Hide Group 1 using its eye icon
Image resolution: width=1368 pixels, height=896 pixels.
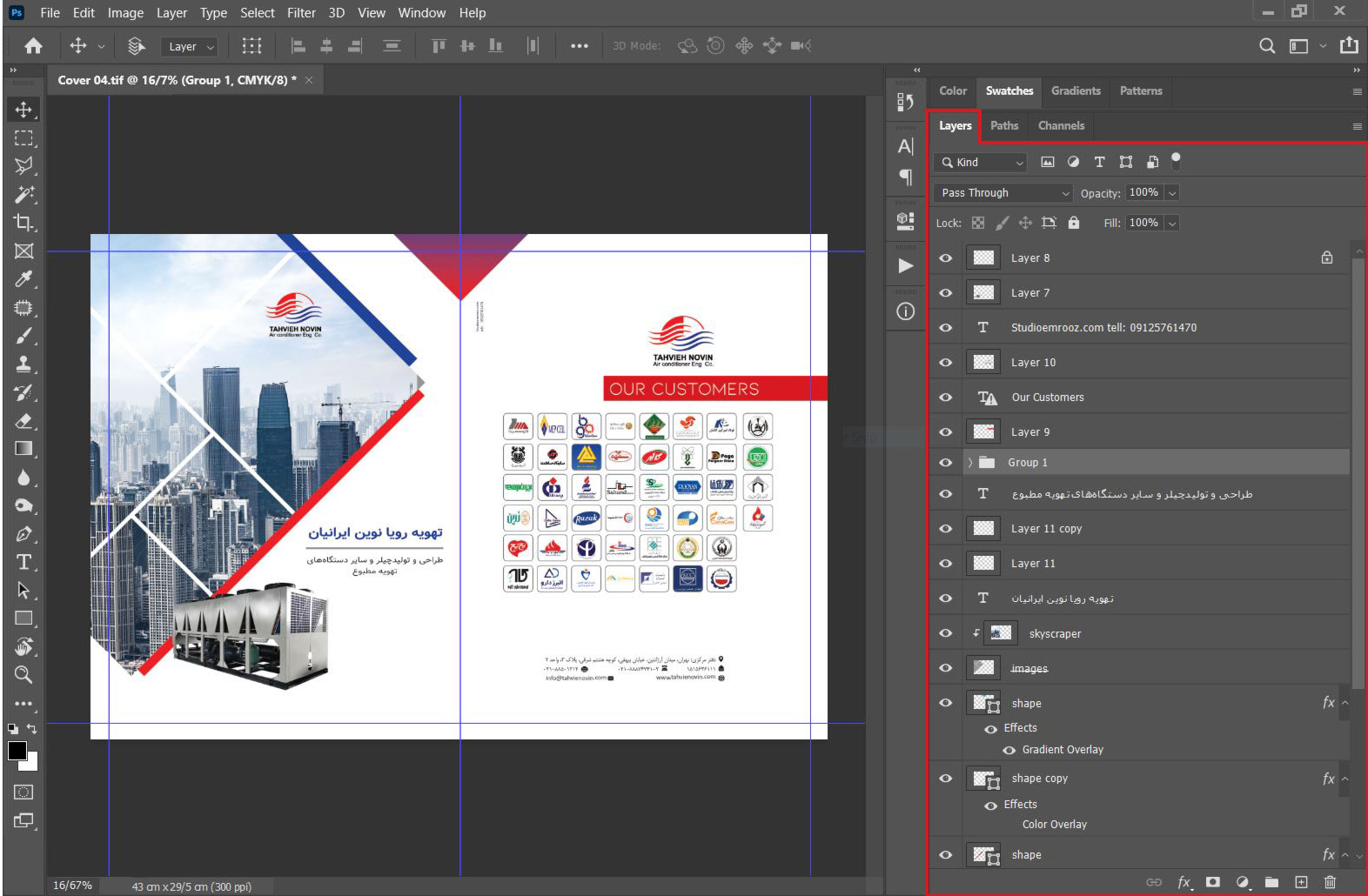click(946, 463)
